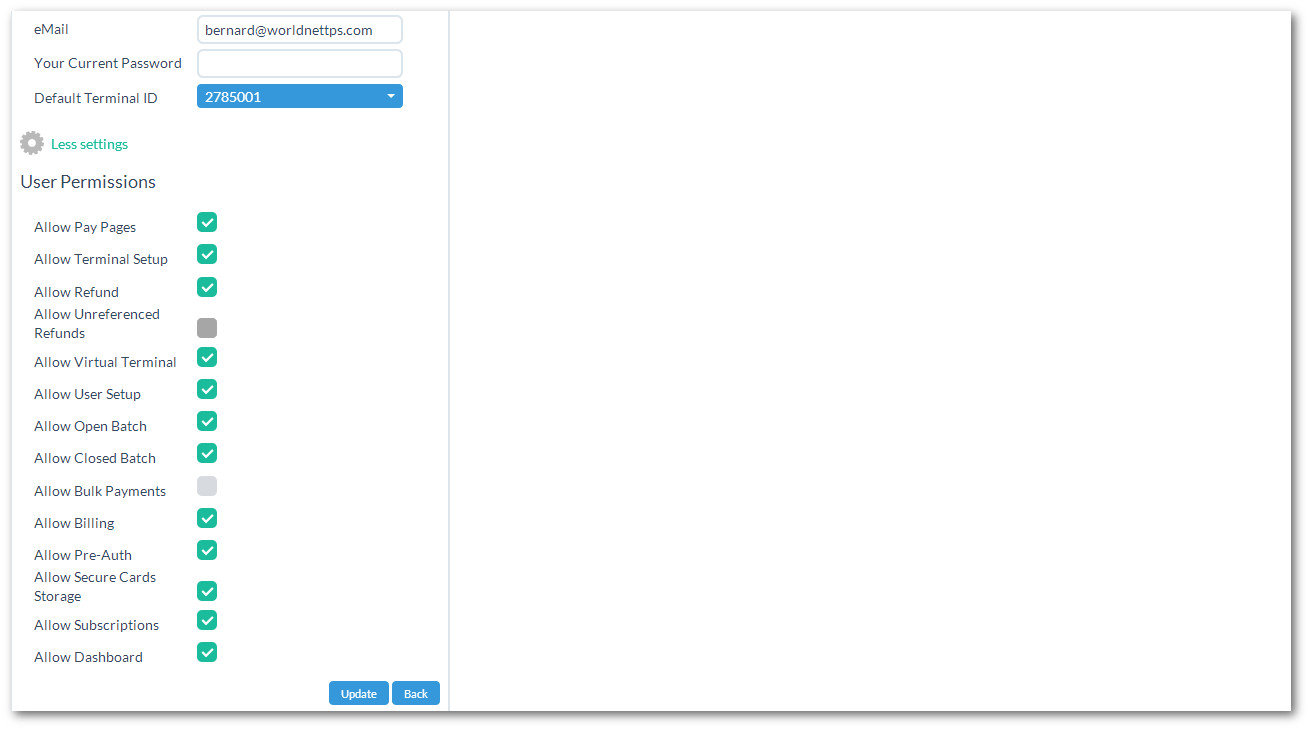Open the Default Terminal ID dropdown
This screenshot has height=730, width=1310.
point(300,97)
